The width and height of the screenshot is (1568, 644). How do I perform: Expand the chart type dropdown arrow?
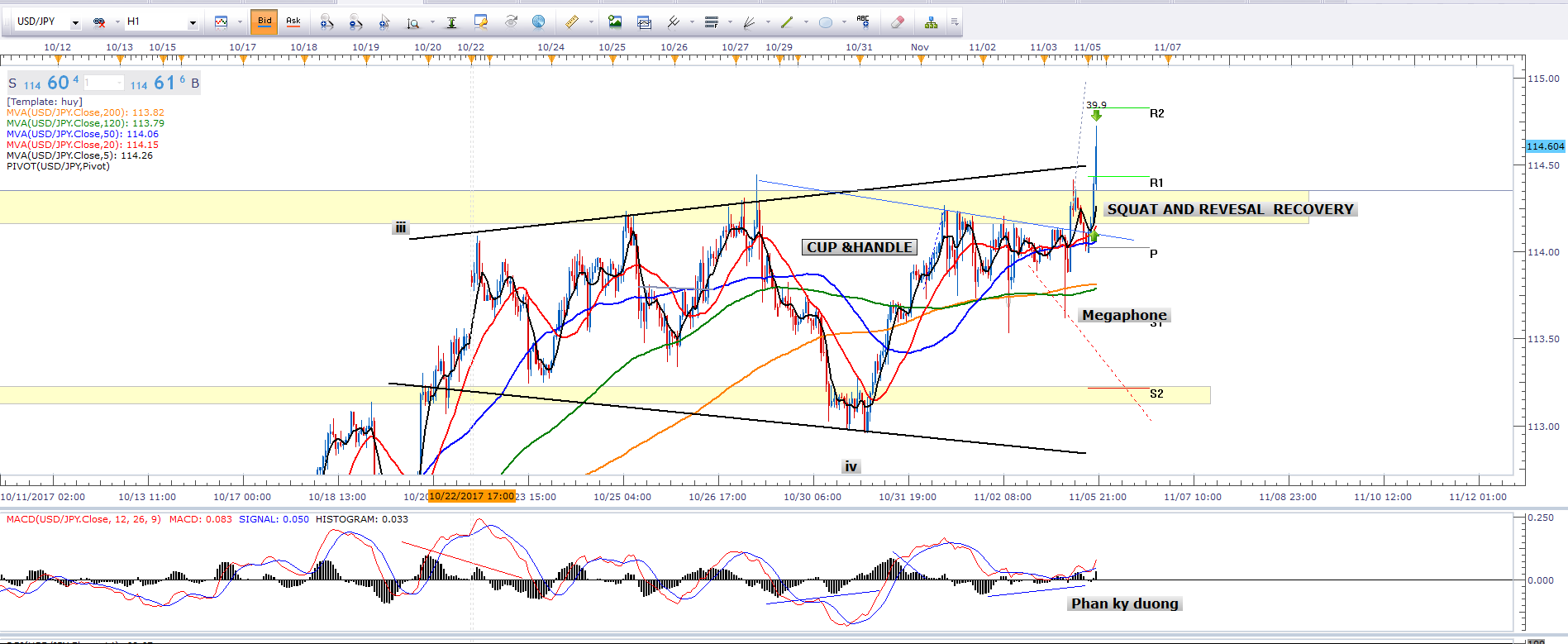pyautogui.click(x=240, y=22)
